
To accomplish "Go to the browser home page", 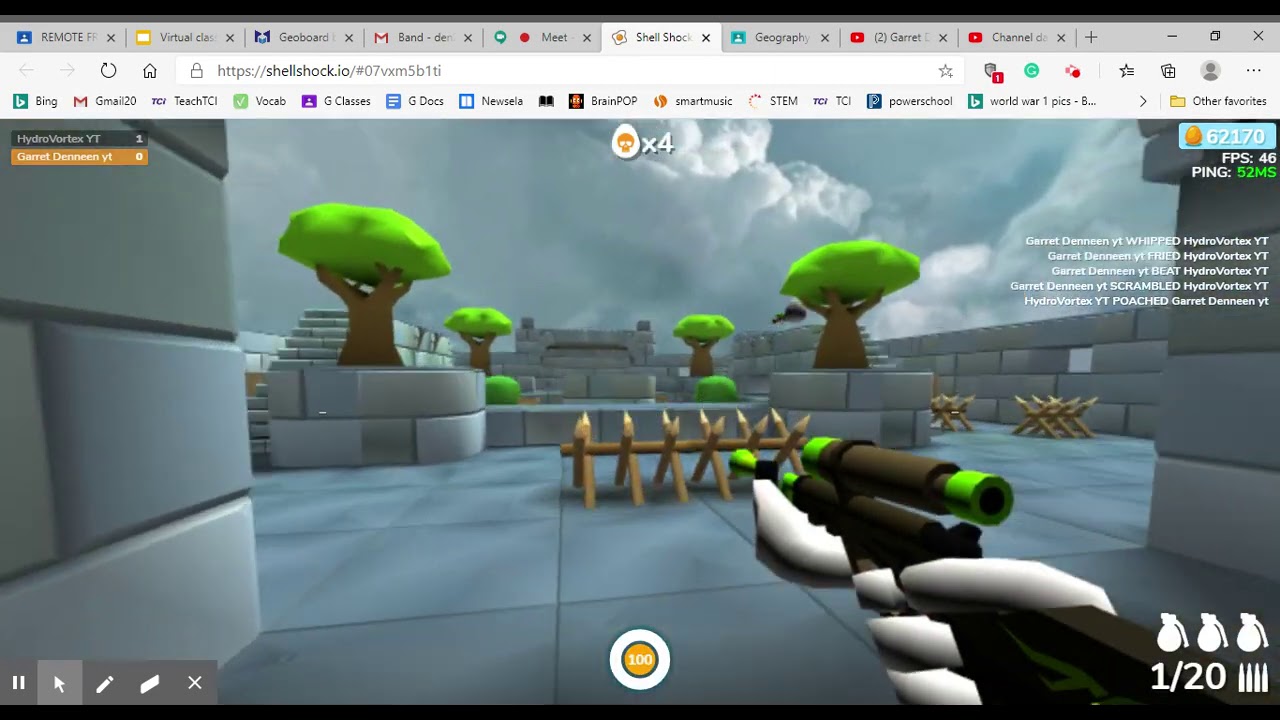I will [x=150, y=71].
